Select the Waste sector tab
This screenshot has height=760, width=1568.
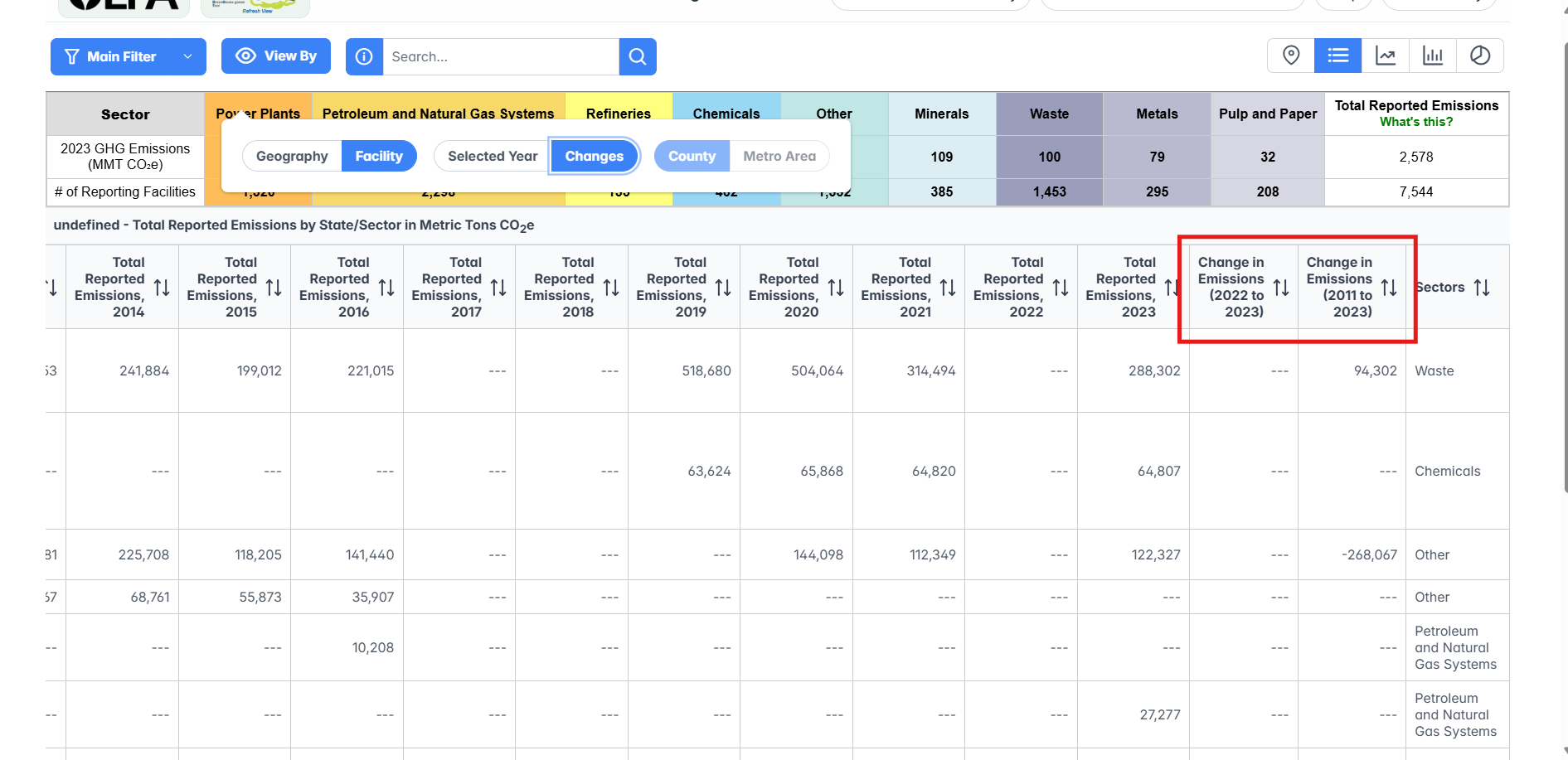[x=1049, y=114]
